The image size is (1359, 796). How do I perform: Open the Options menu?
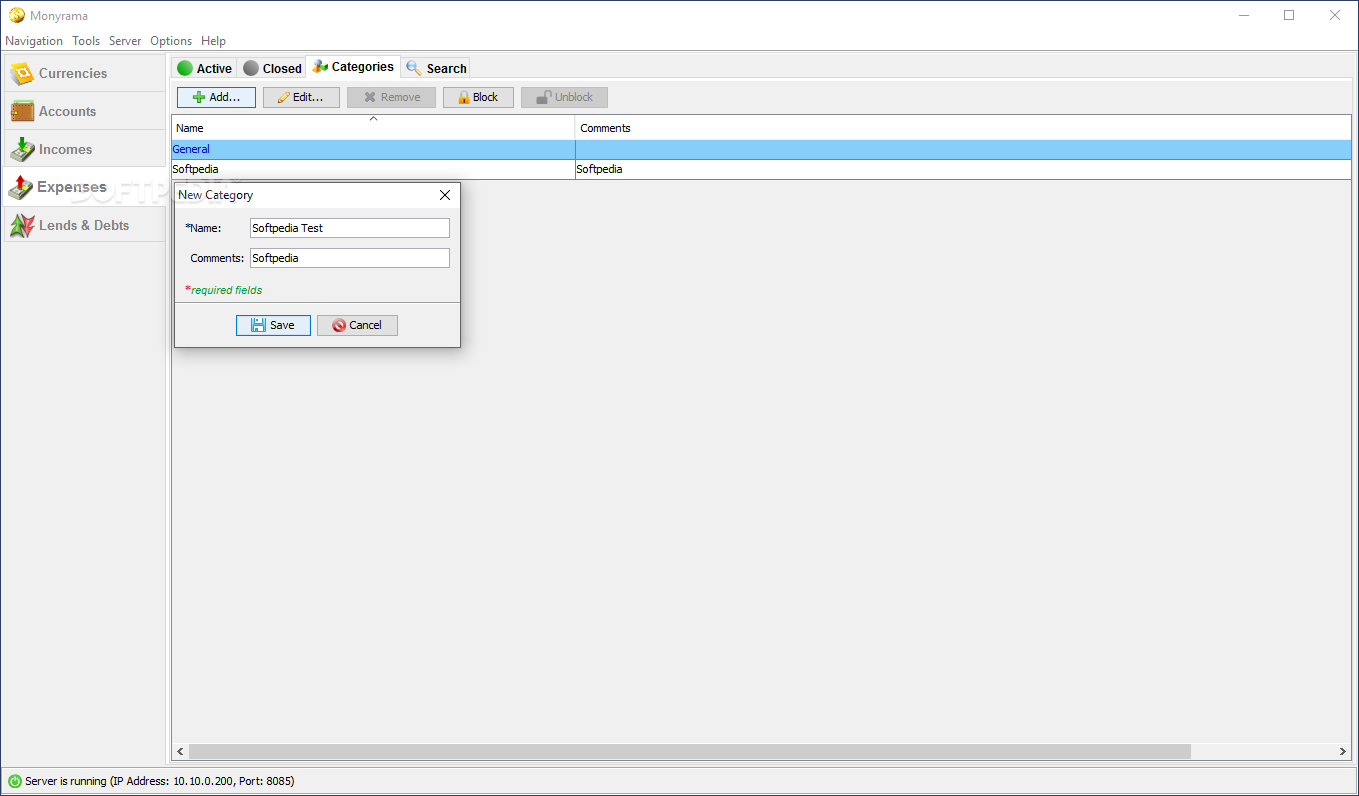coord(171,41)
